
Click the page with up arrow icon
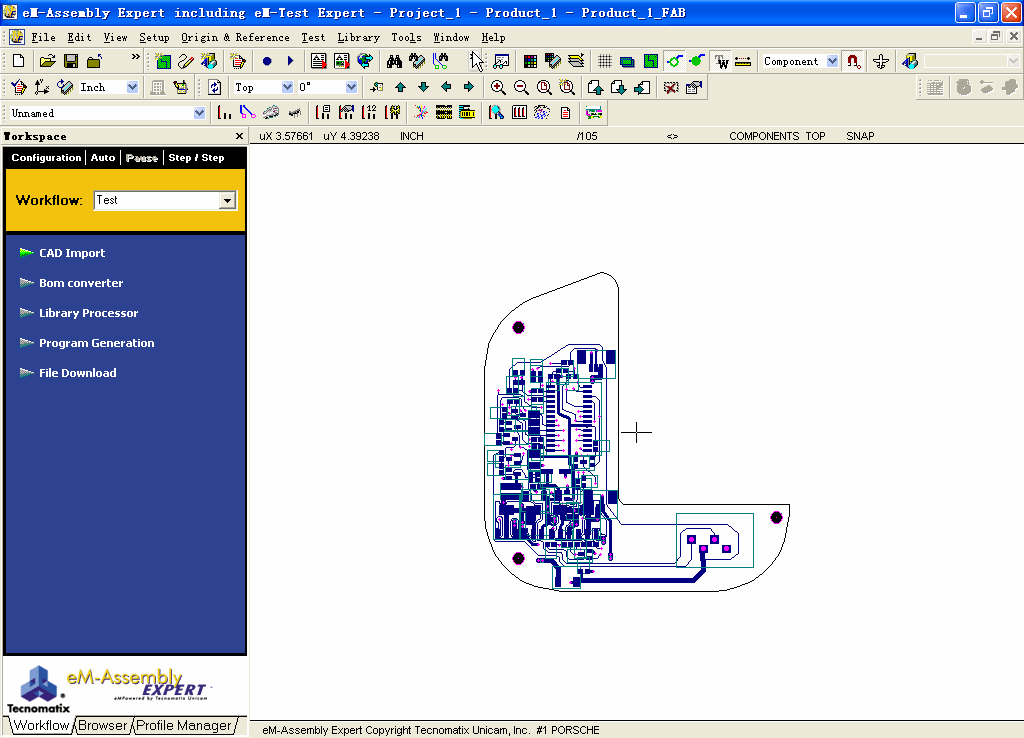click(595, 87)
